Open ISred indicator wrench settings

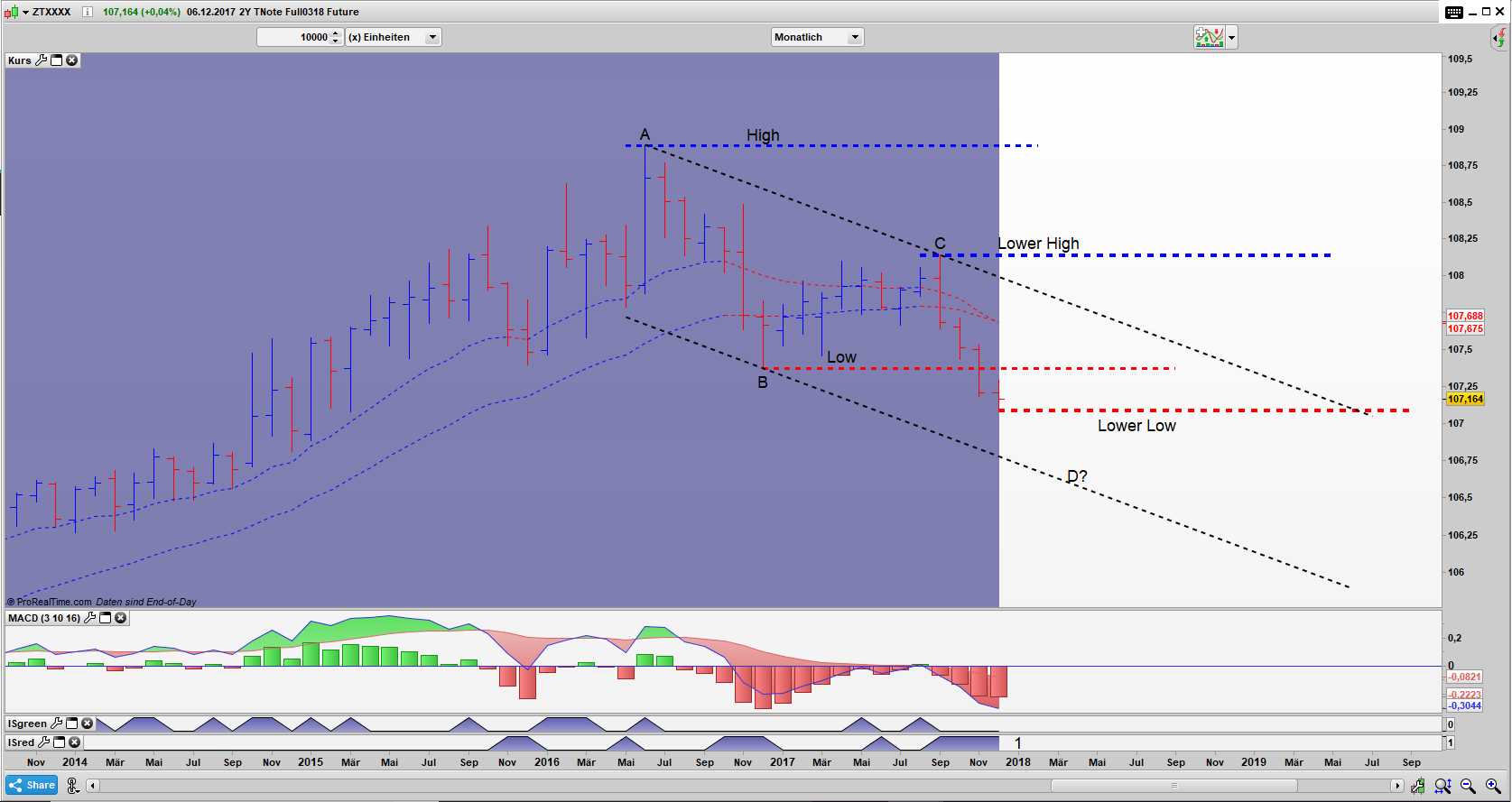click(x=43, y=742)
